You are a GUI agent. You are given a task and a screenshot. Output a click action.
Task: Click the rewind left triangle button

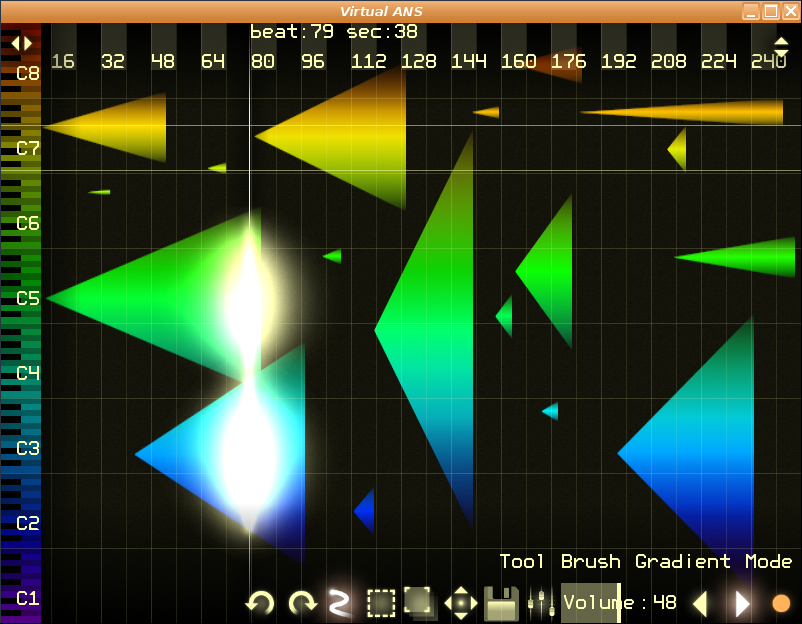[700, 604]
